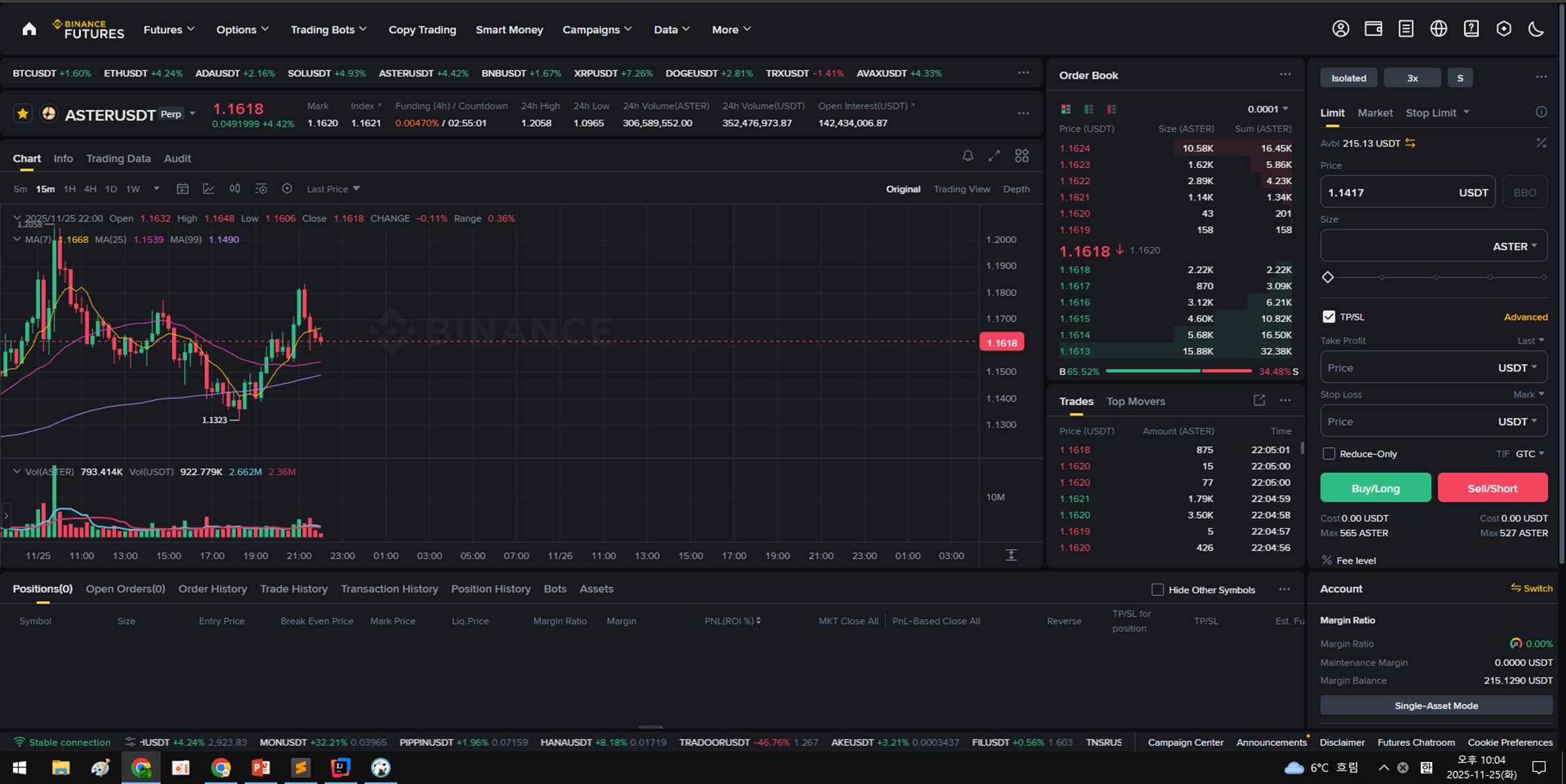Image resolution: width=1566 pixels, height=784 pixels.
Task: Click the 3x leverage button
Action: [x=1412, y=78]
